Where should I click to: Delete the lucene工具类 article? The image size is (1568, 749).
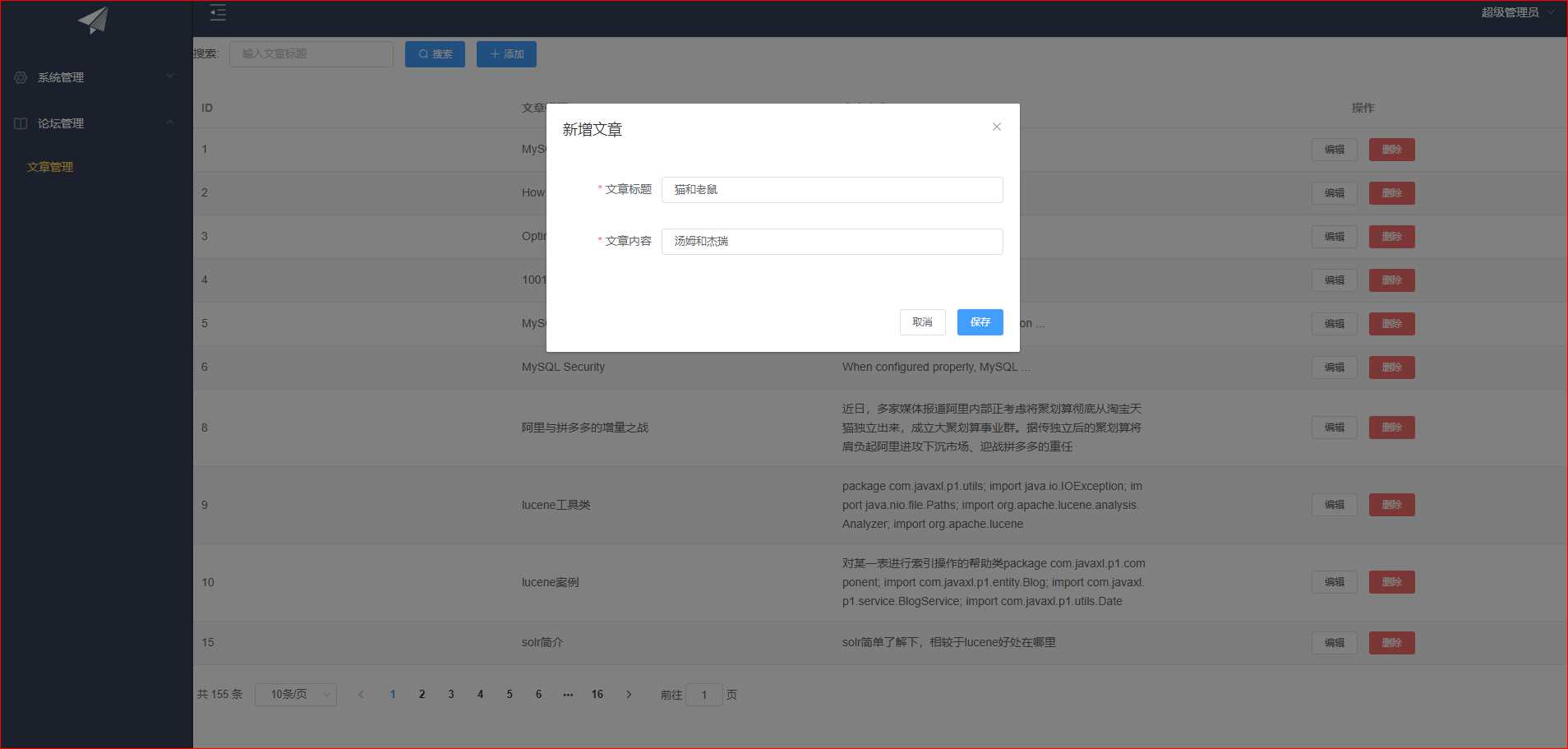click(1391, 505)
